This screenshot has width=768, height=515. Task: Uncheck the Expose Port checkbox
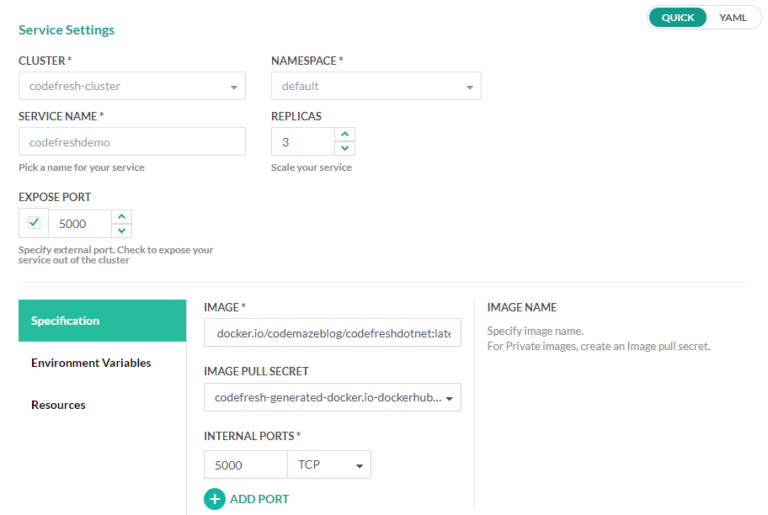tap(34, 223)
